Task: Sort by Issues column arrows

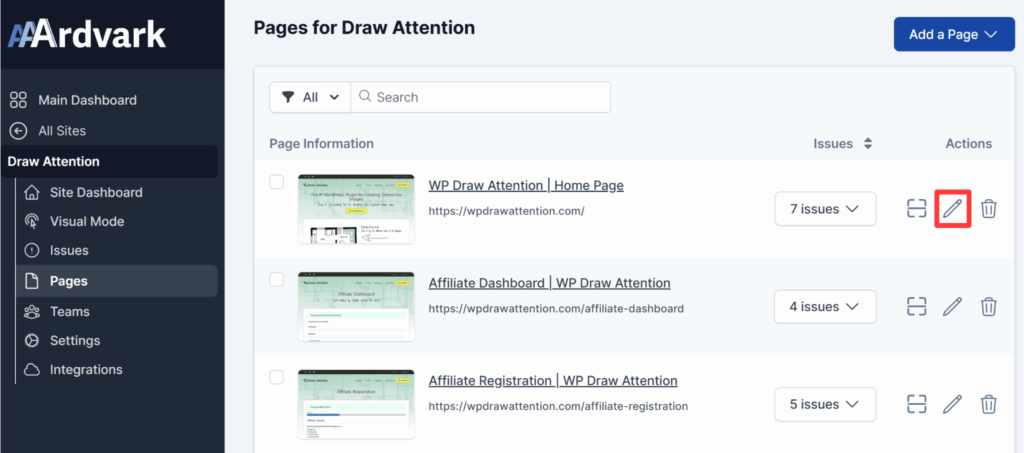Action: [868, 144]
